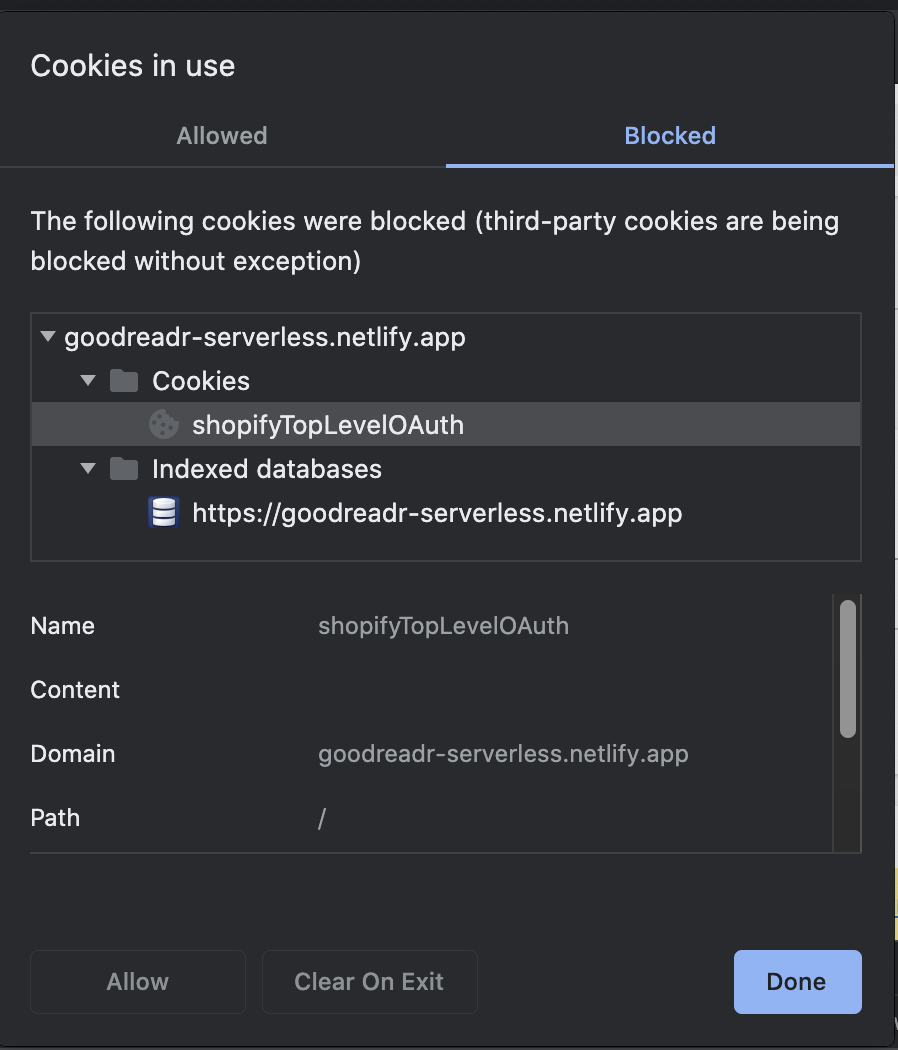Collapse the Cookies folder

[x=88, y=380]
